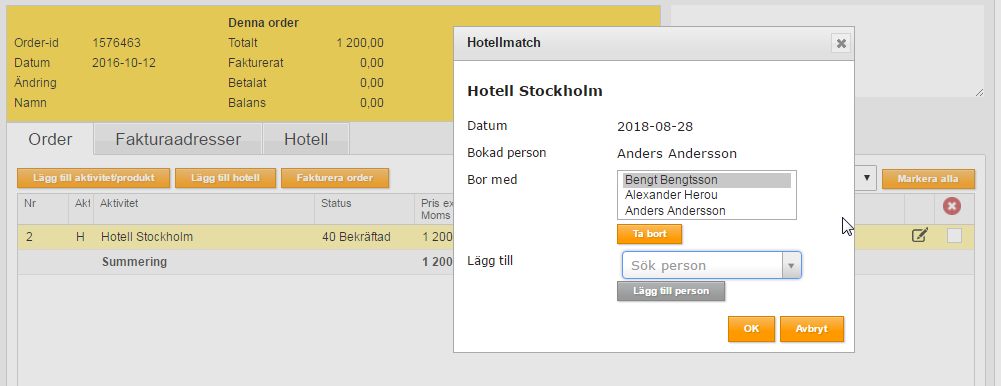This screenshot has height=386, width=1001.
Task: Click the Ta bort button
Action: coord(649,234)
